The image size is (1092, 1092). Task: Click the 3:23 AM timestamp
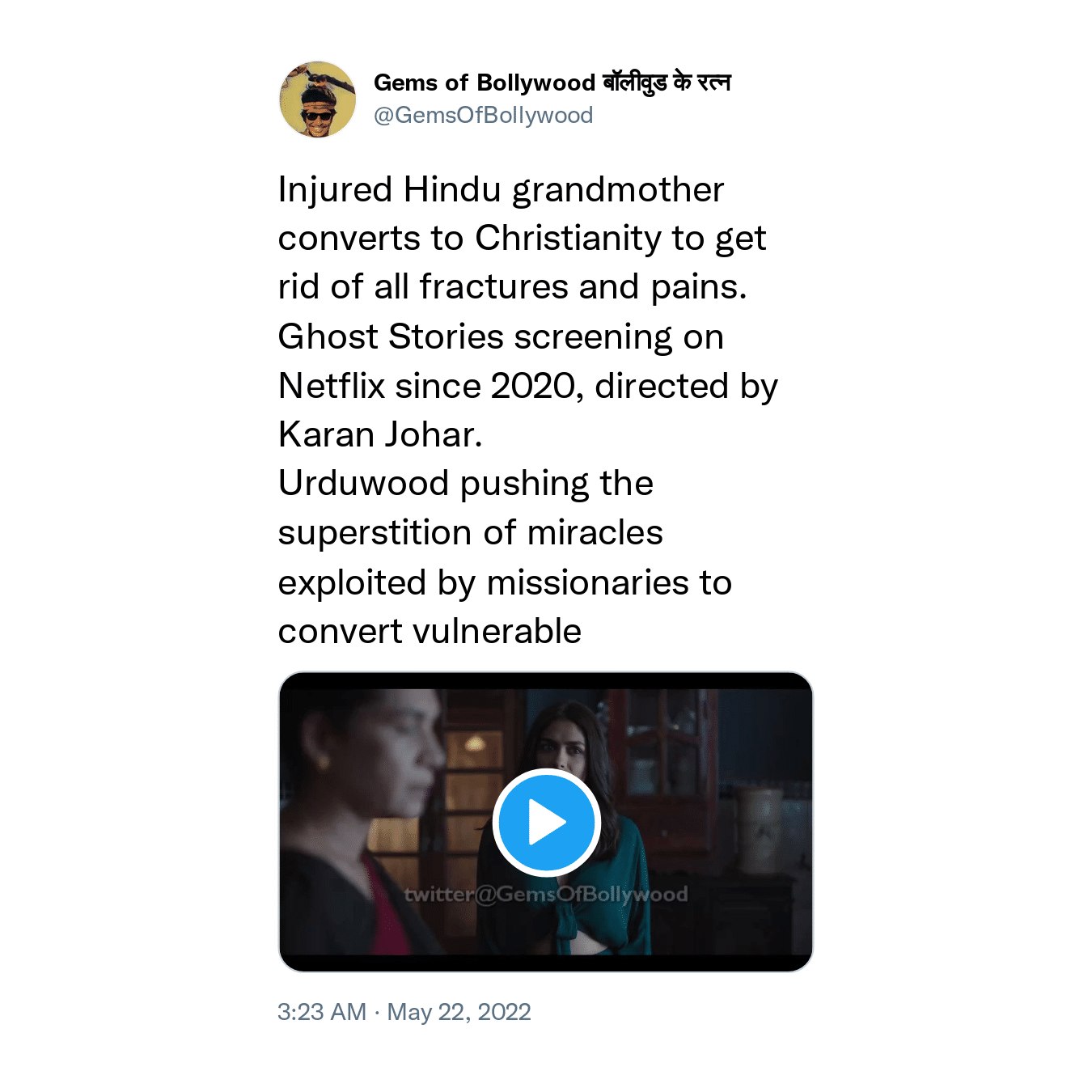click(321, 1012)
